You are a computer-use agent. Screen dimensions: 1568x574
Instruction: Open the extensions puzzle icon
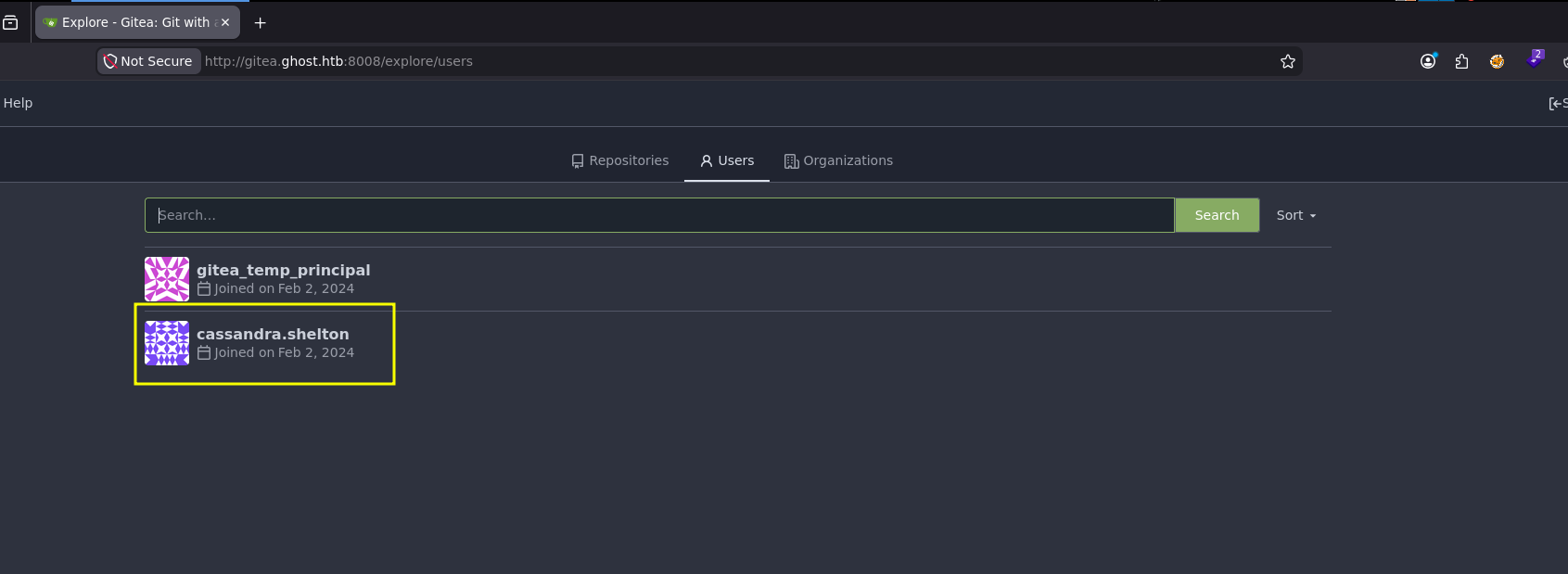tap(1462, 61)
